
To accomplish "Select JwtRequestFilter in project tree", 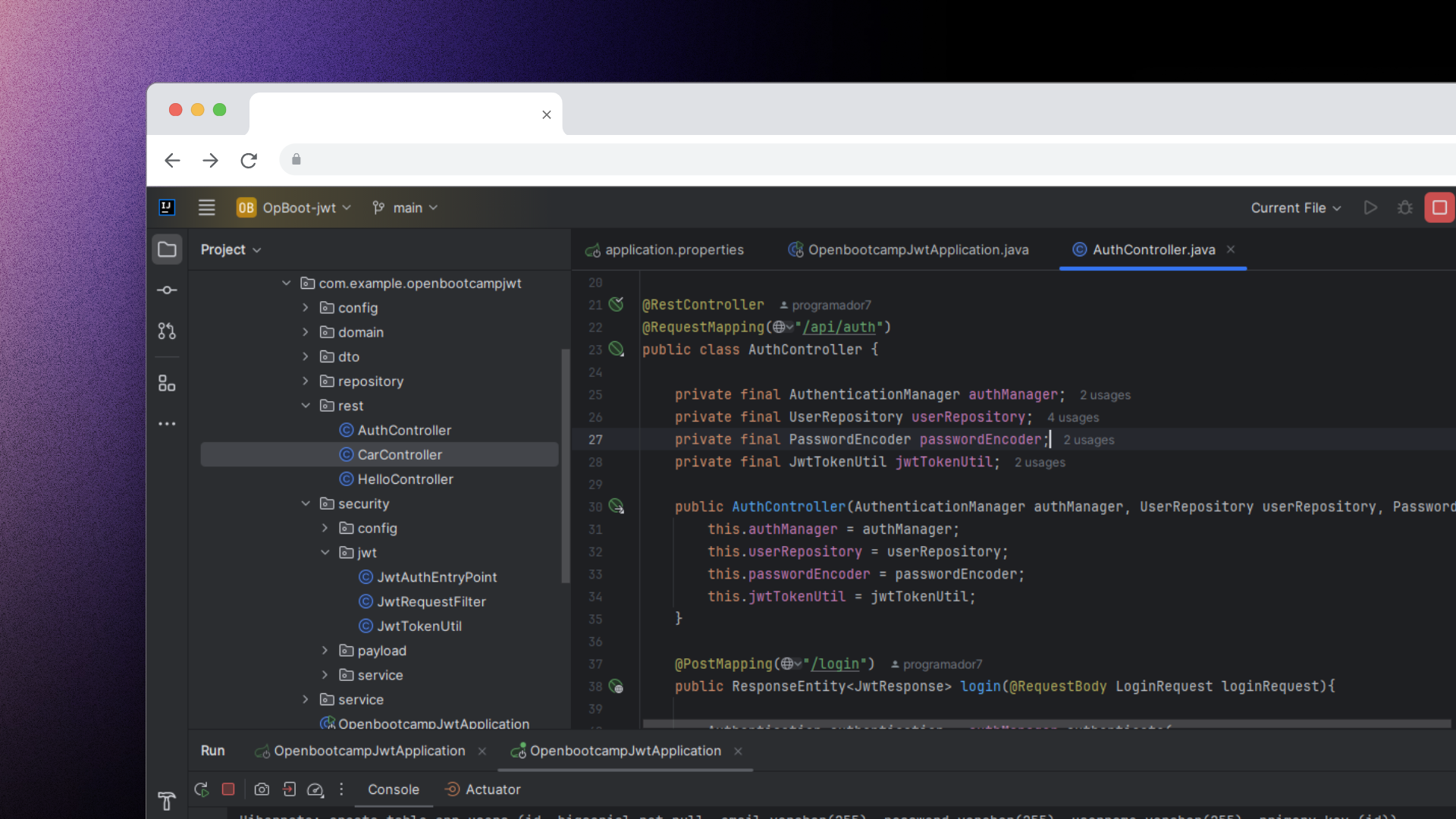I will 431,601.
